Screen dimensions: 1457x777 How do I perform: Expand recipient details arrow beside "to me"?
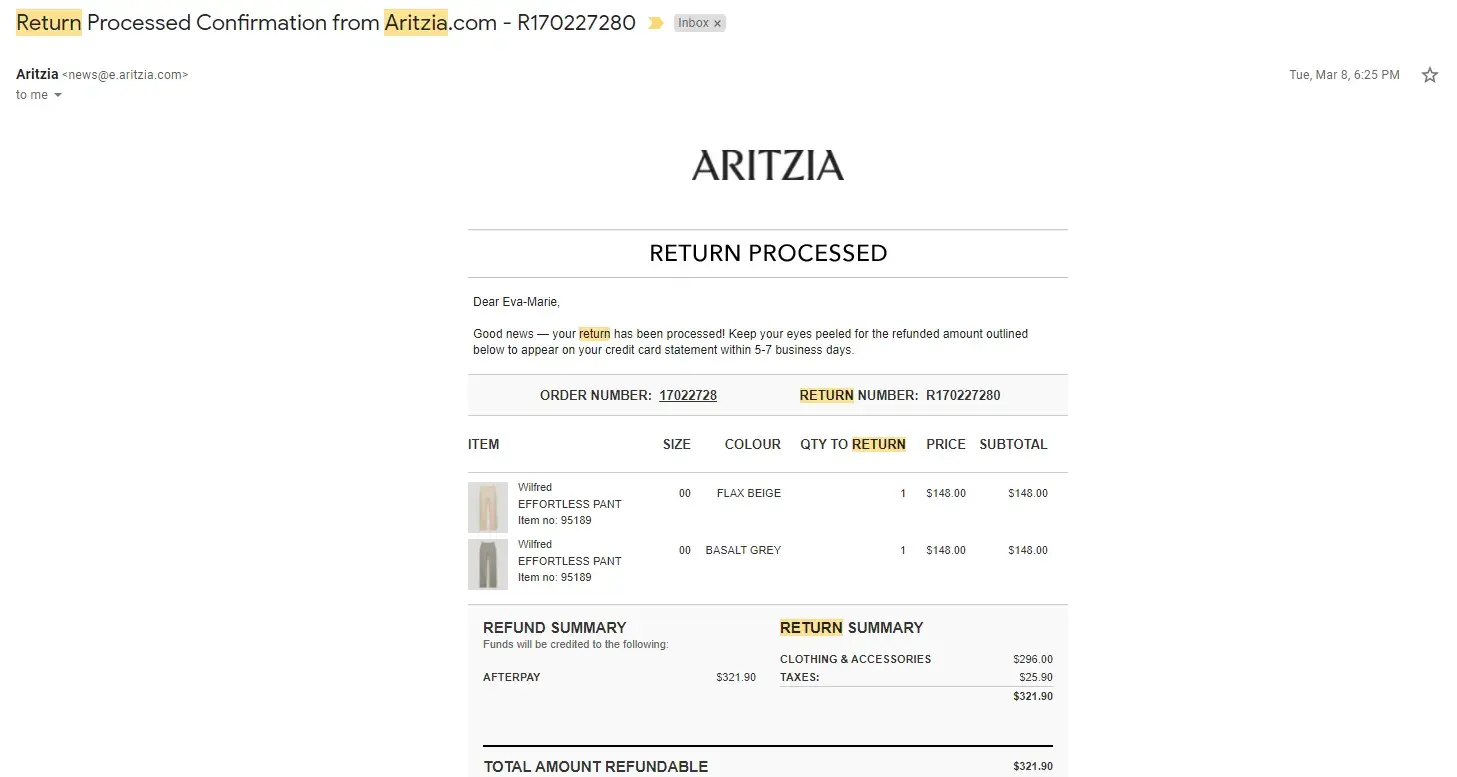58,95
